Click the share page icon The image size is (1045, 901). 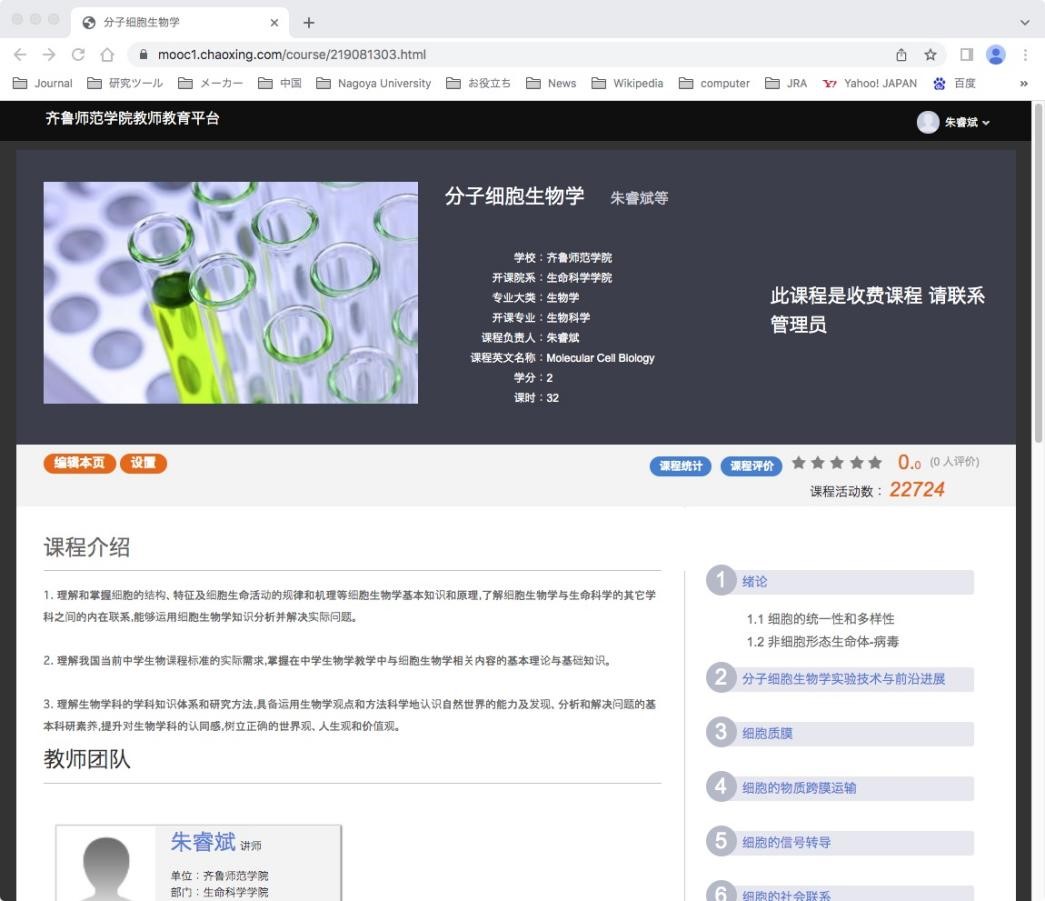(901, 55)
